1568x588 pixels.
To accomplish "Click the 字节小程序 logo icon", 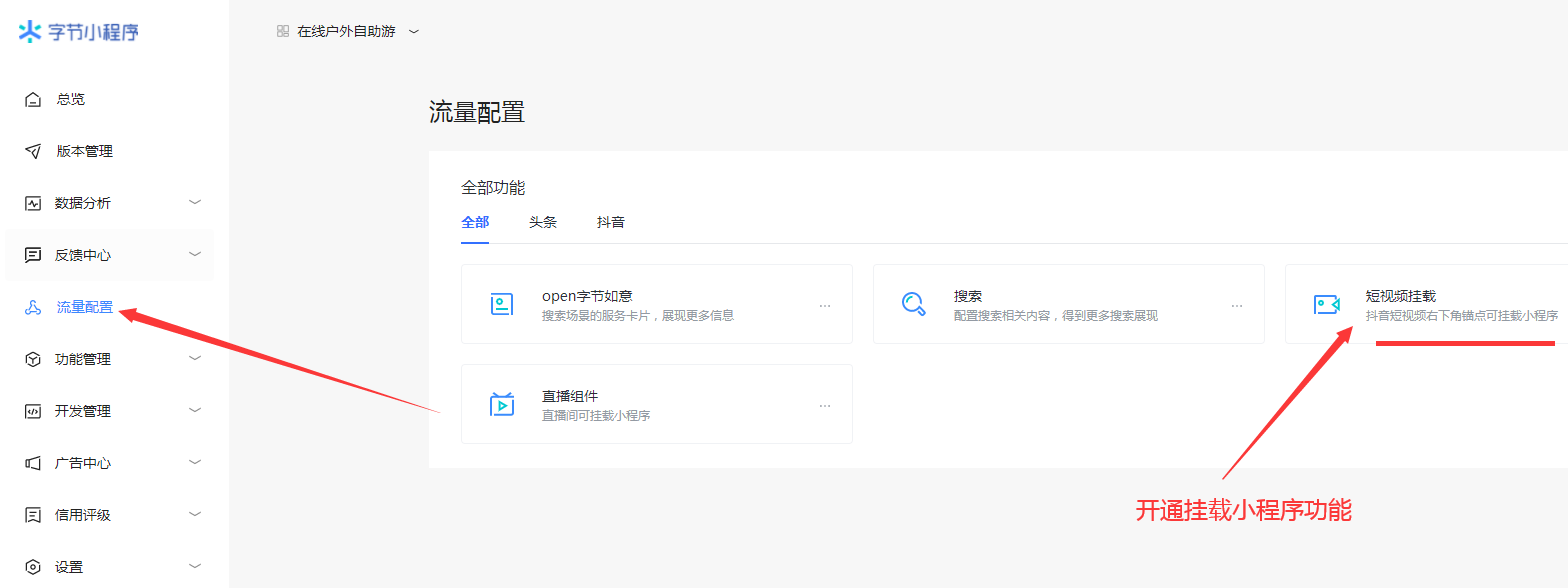I will [x=30, y=32].
